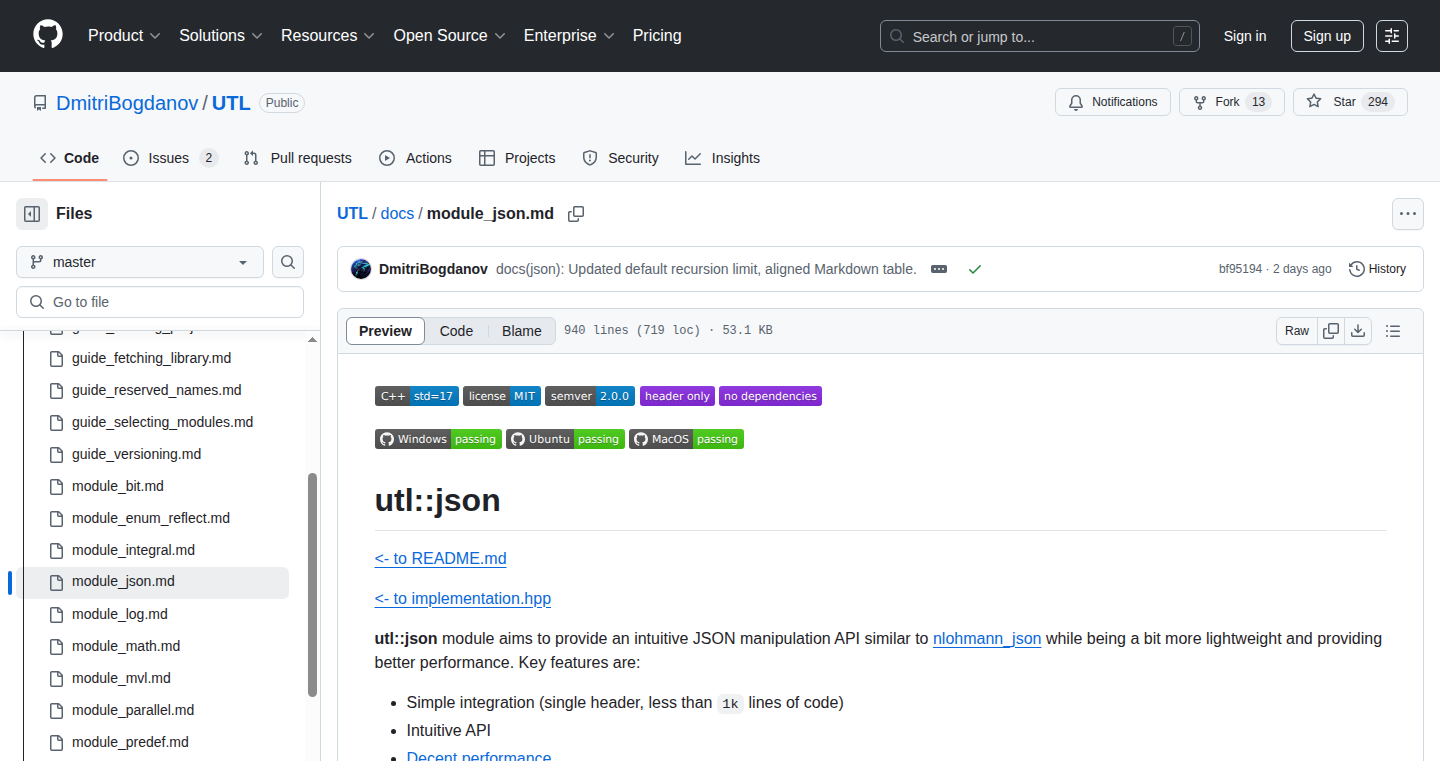Screen dimensions: 1440x761
Task: Open the Security tab
Action: click(620, 158)
